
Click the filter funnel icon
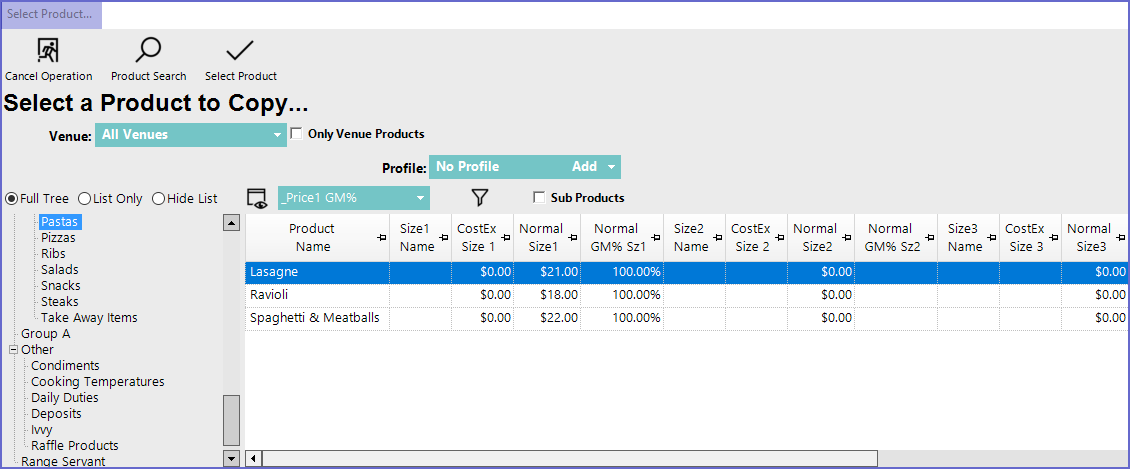479,198
